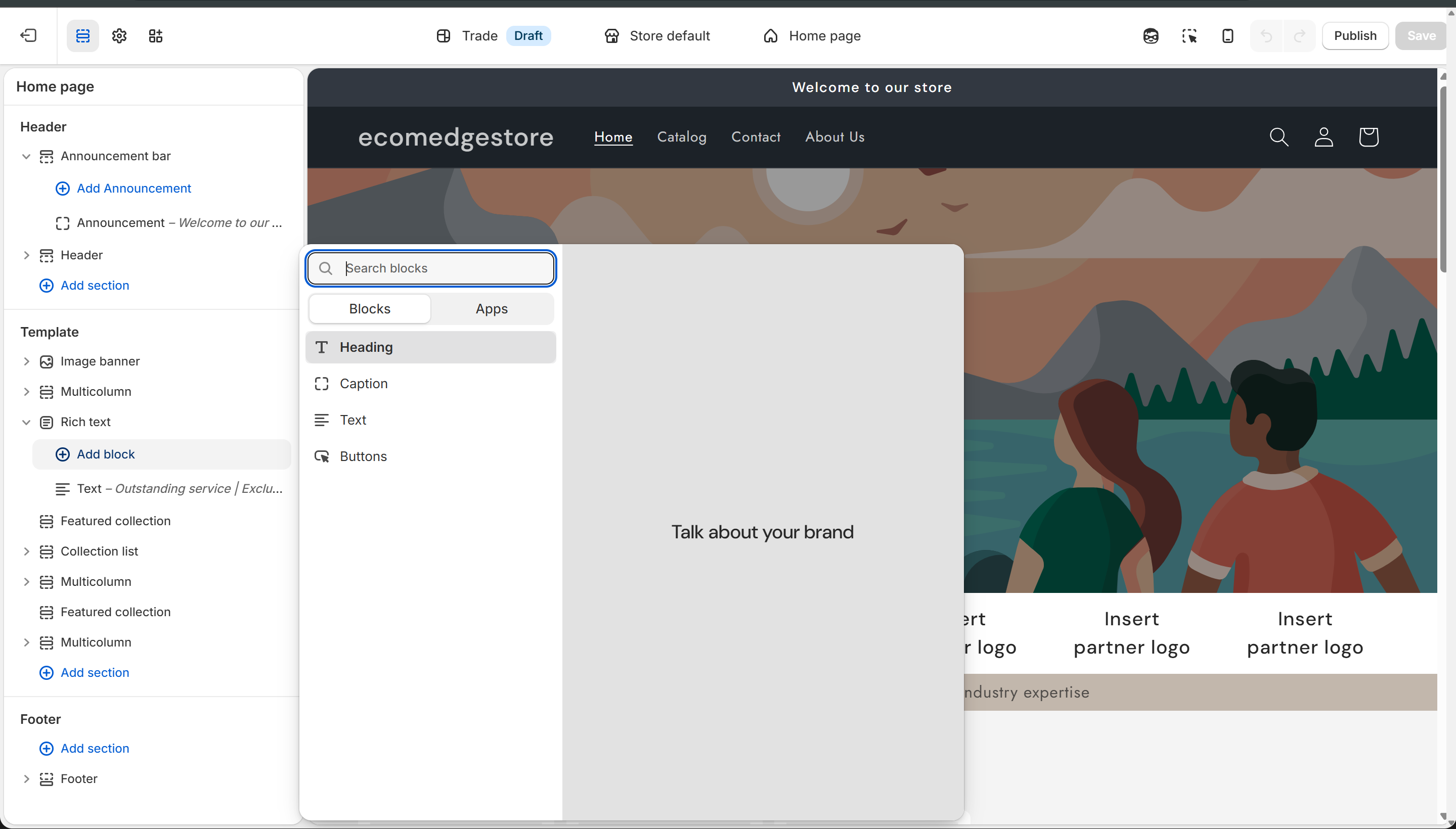Expand the Footer section tree item
This screenshot has height=829, width=1456.
[x=26, y=778]
